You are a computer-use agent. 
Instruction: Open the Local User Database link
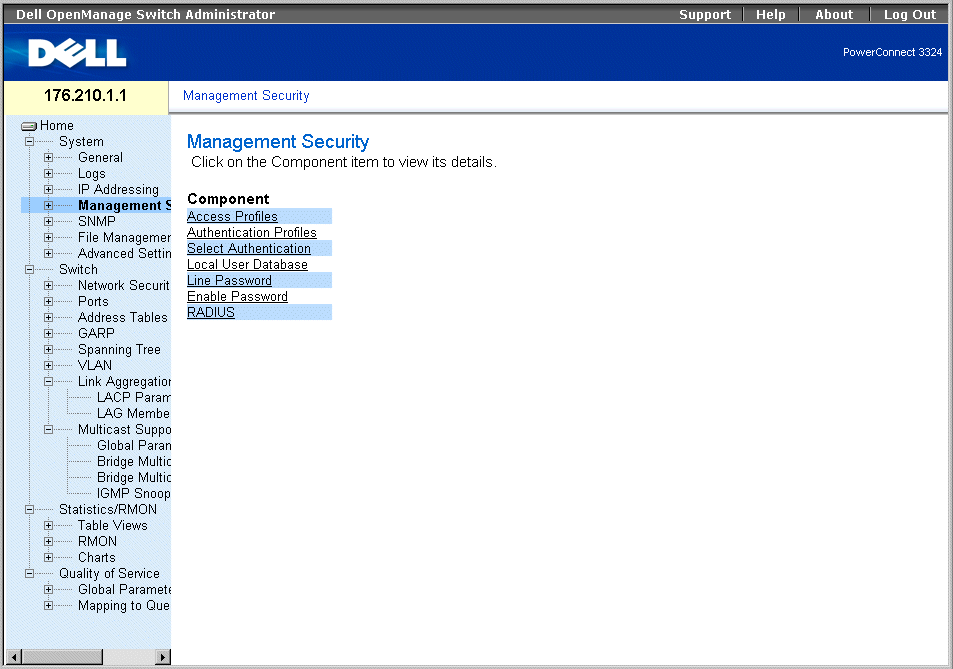point(247,265)
